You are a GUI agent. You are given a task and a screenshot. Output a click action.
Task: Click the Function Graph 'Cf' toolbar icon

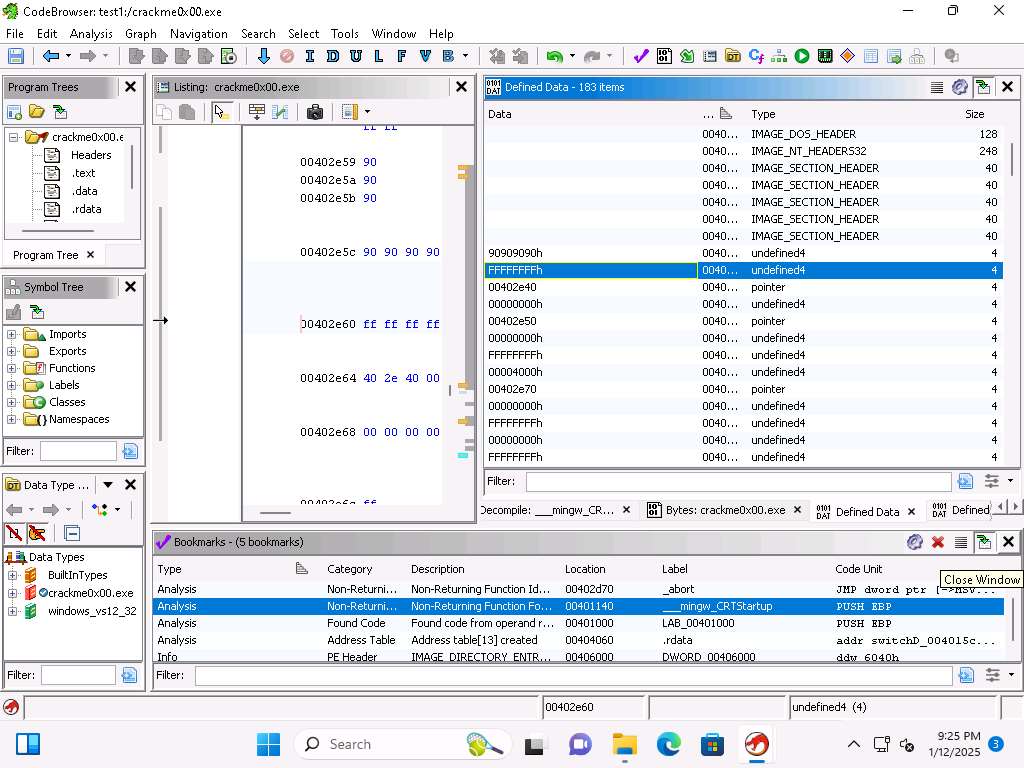point(756,56)
